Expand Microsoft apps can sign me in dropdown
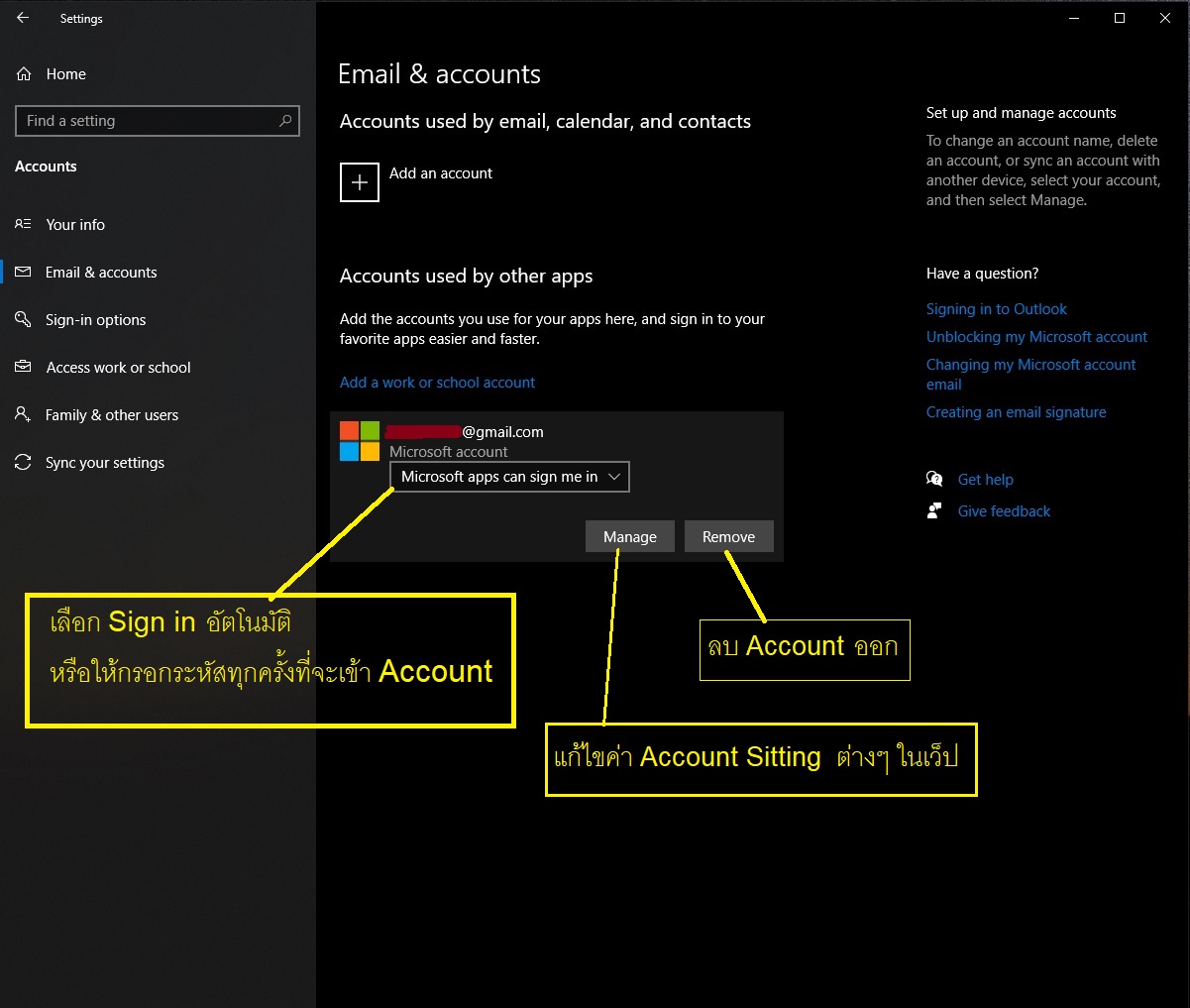Image resolution: width=1190 pixels, height=1008 pixels. (x=509, y=477)
